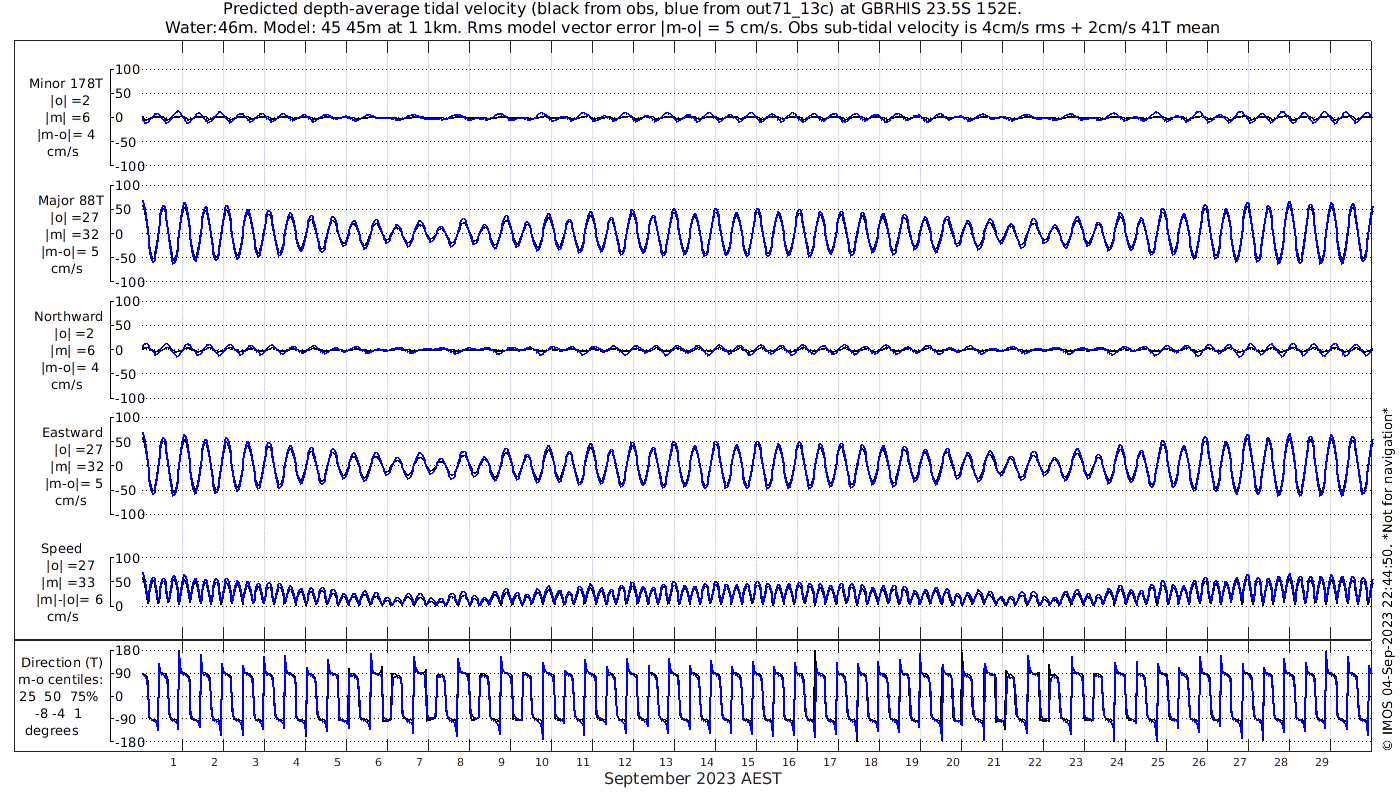The image size is (1400, 800).
Task: Click '|m| =6' under Northward
Action: 70,350
